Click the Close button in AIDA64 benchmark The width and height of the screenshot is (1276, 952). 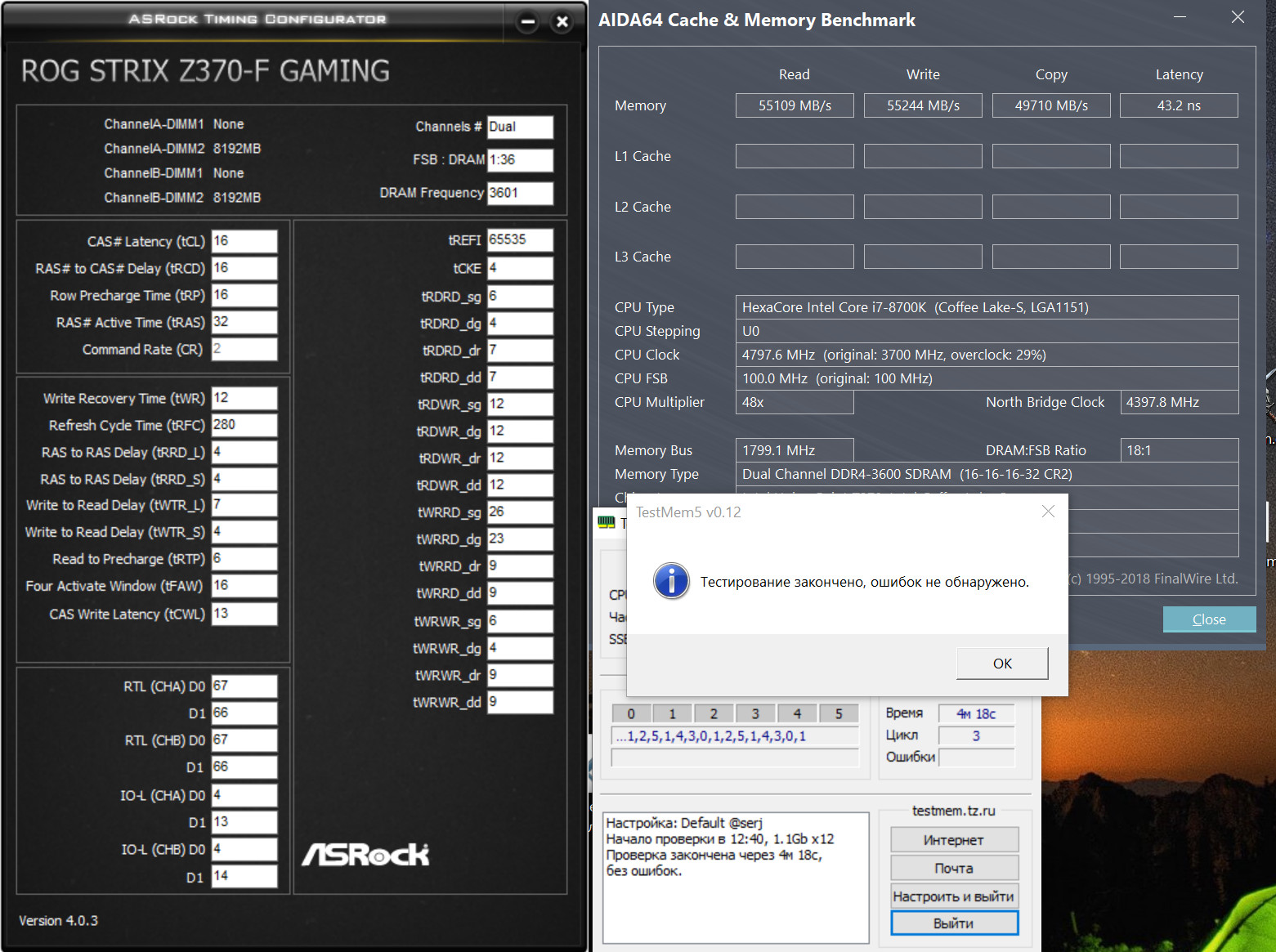coord(1209,619)
